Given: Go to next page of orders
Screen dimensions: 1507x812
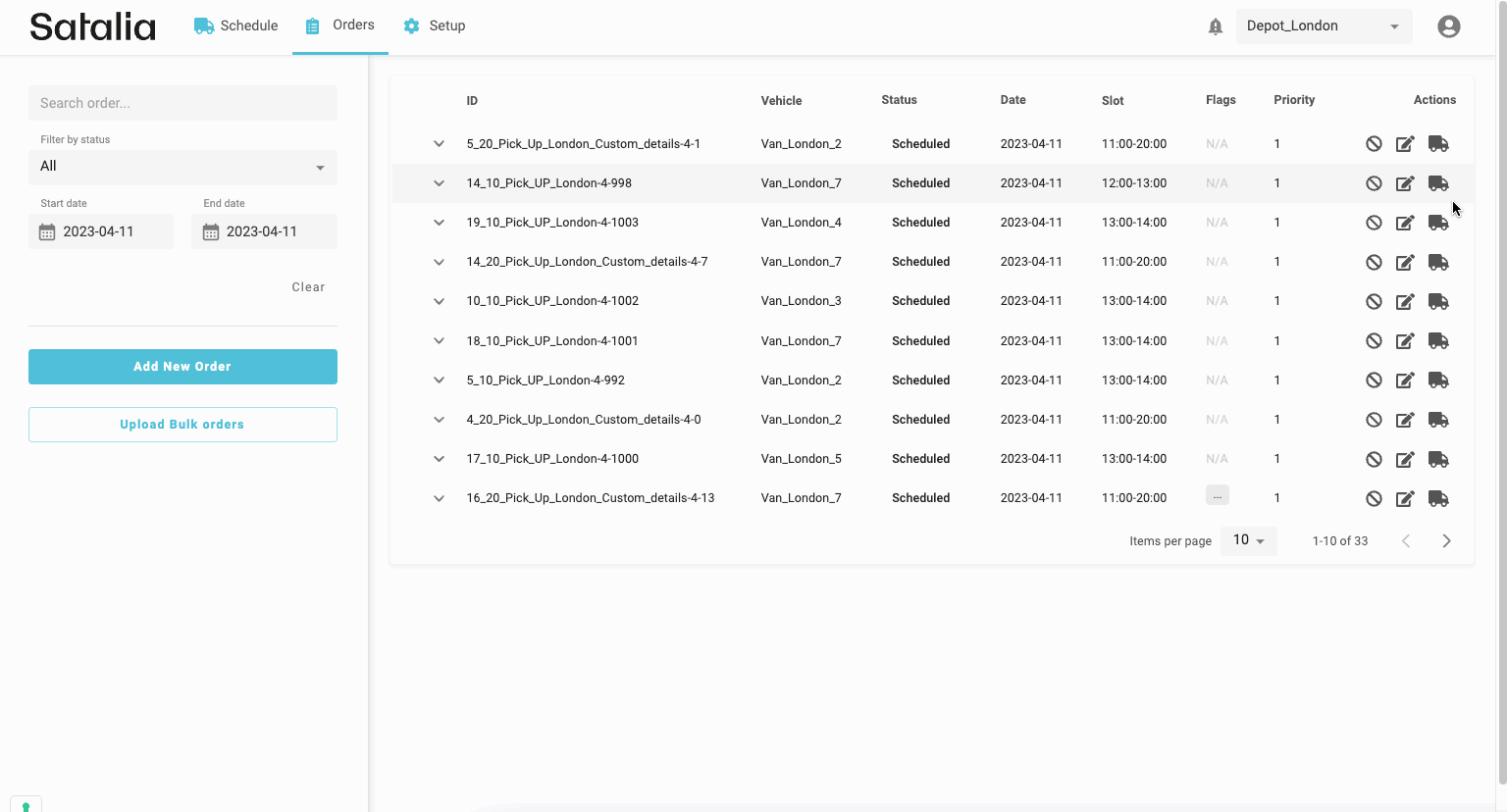Looking at the screenshot, I should click(x=1446, y=541).
